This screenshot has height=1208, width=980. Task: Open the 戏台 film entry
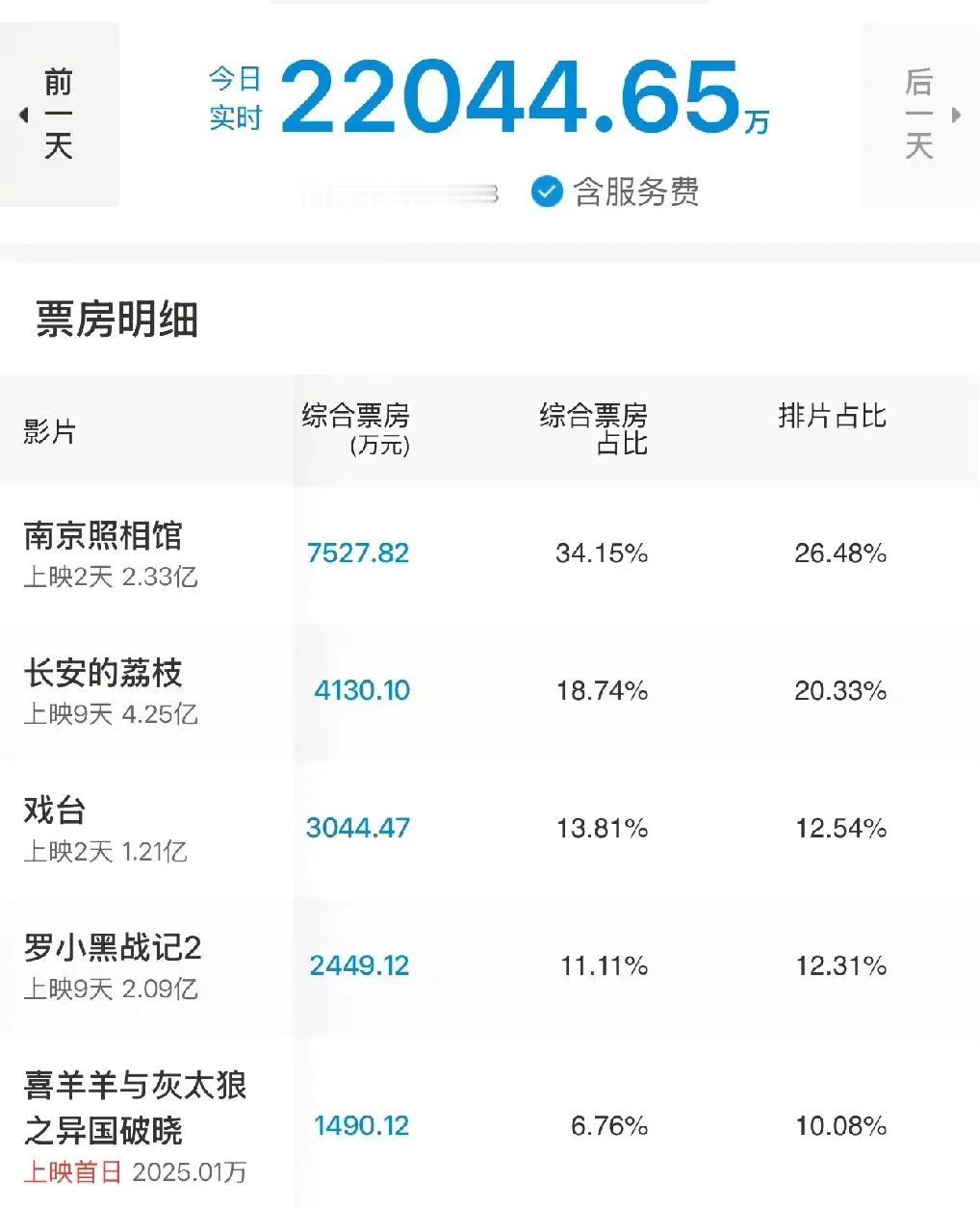pos(490,829)
